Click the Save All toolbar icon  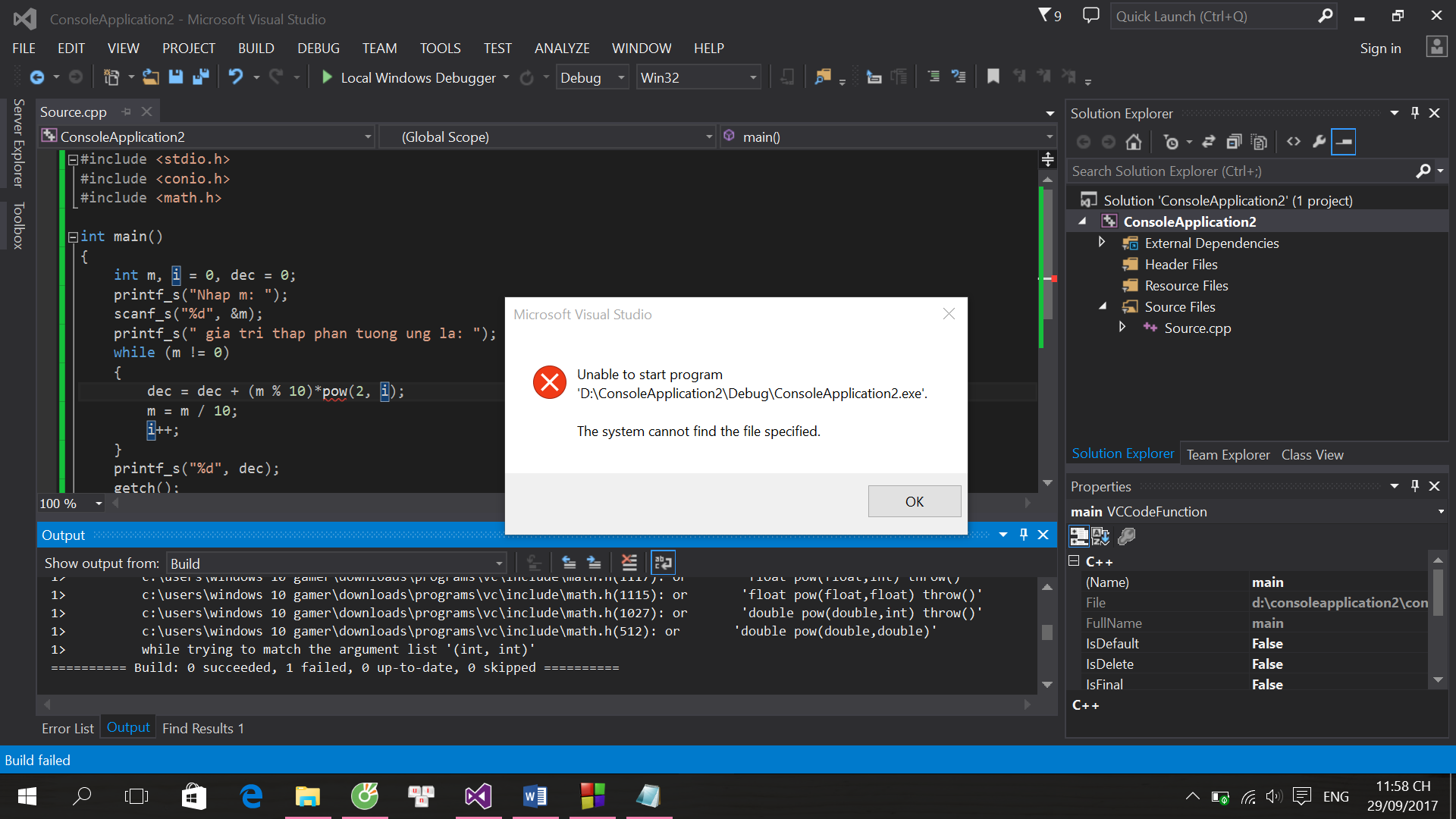pyautogui.click(x=201, y=77)
